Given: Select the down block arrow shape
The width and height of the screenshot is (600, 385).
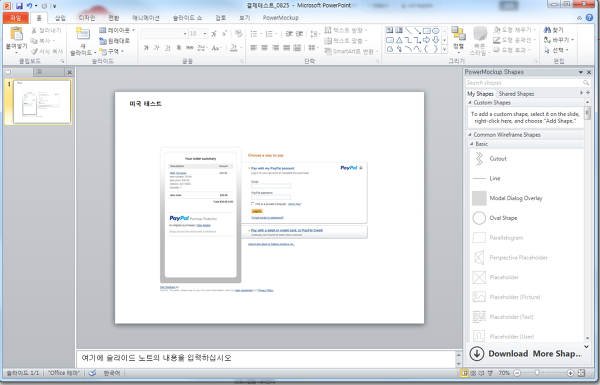Looking at the screenshot, I should pos(436,40).
